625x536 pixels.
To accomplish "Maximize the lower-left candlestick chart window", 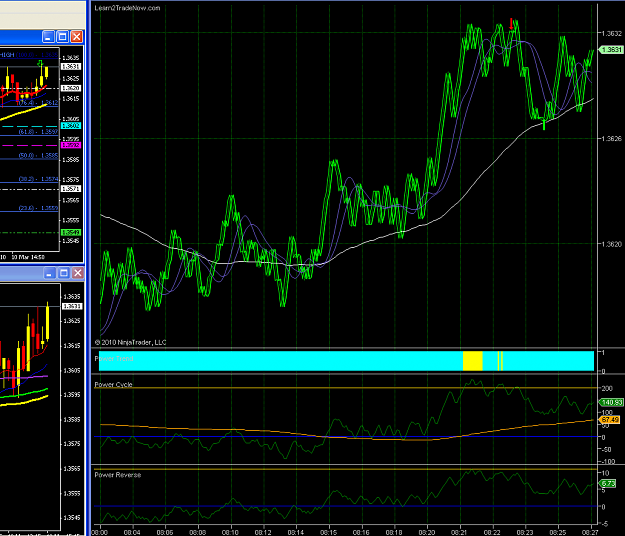I will pos(64,273).
